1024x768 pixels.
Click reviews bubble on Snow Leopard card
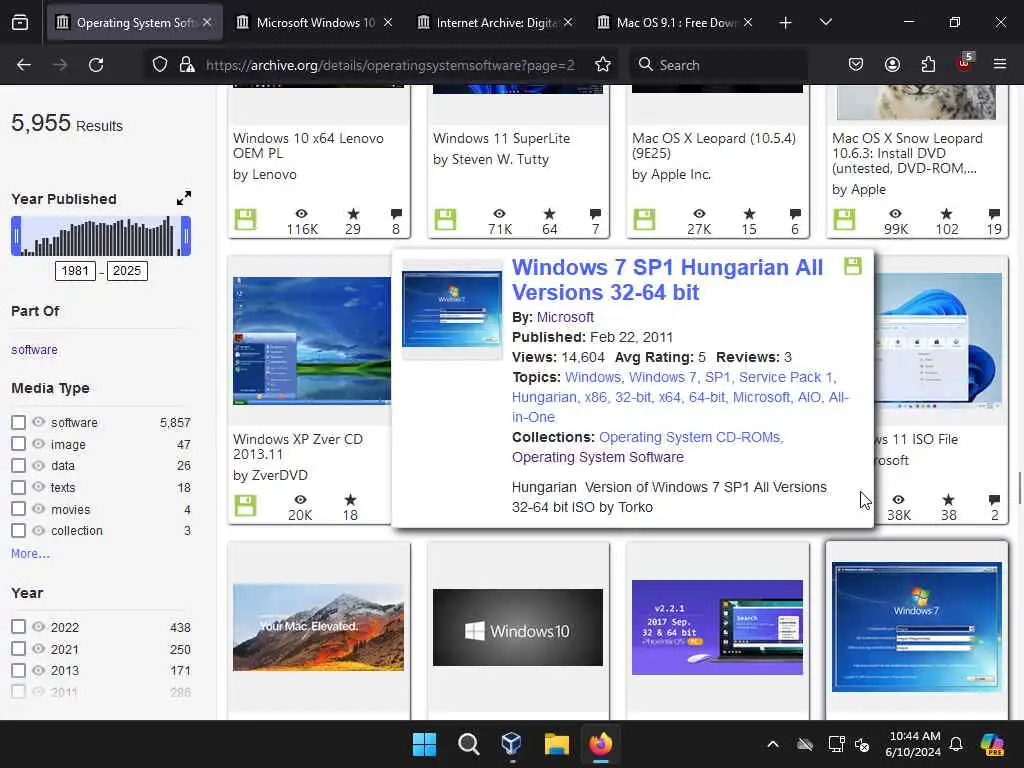pyautogui.click(x=994, y=214)
